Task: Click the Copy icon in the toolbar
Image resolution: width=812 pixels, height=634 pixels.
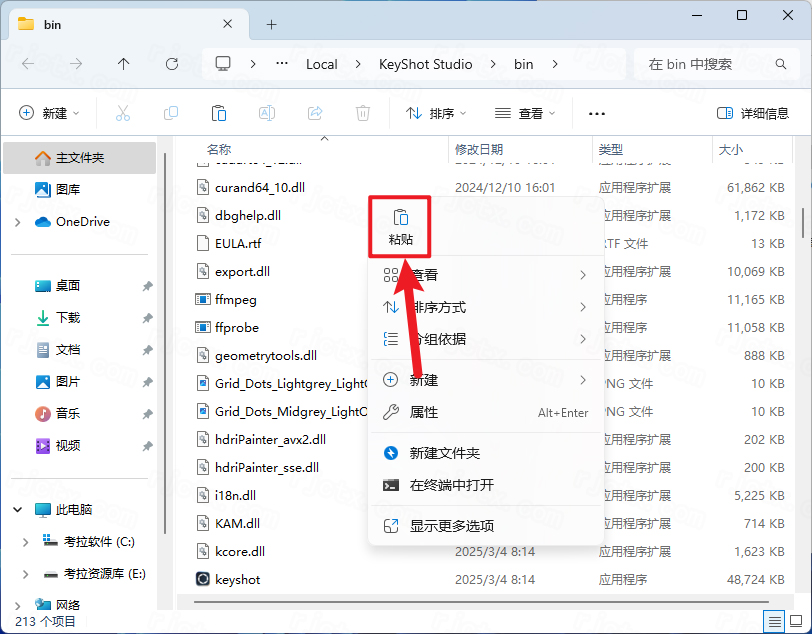Action: click(x=170, y=113)
